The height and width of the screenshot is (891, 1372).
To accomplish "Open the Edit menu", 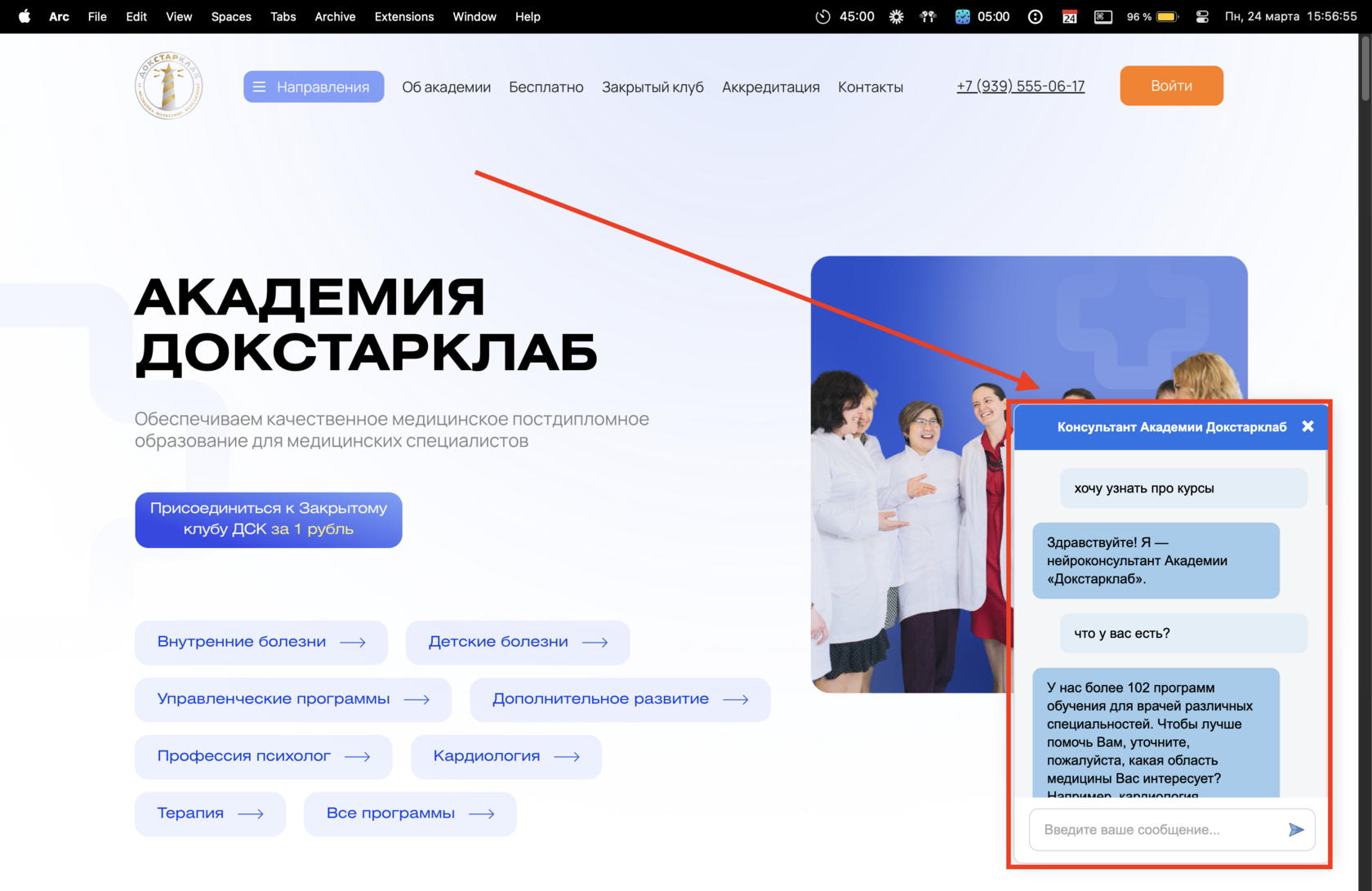I will (x=136, y=16).
